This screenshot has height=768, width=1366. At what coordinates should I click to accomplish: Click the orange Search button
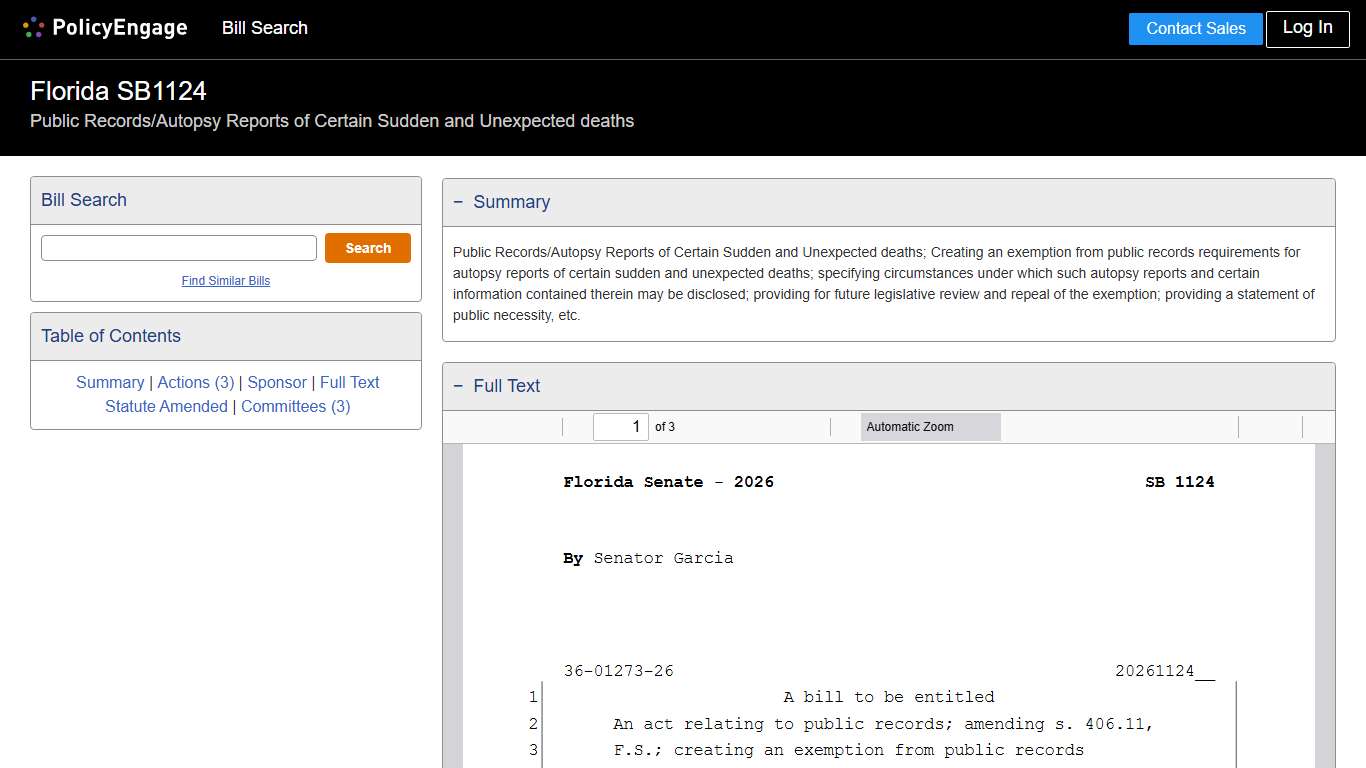tap(367, 248)
